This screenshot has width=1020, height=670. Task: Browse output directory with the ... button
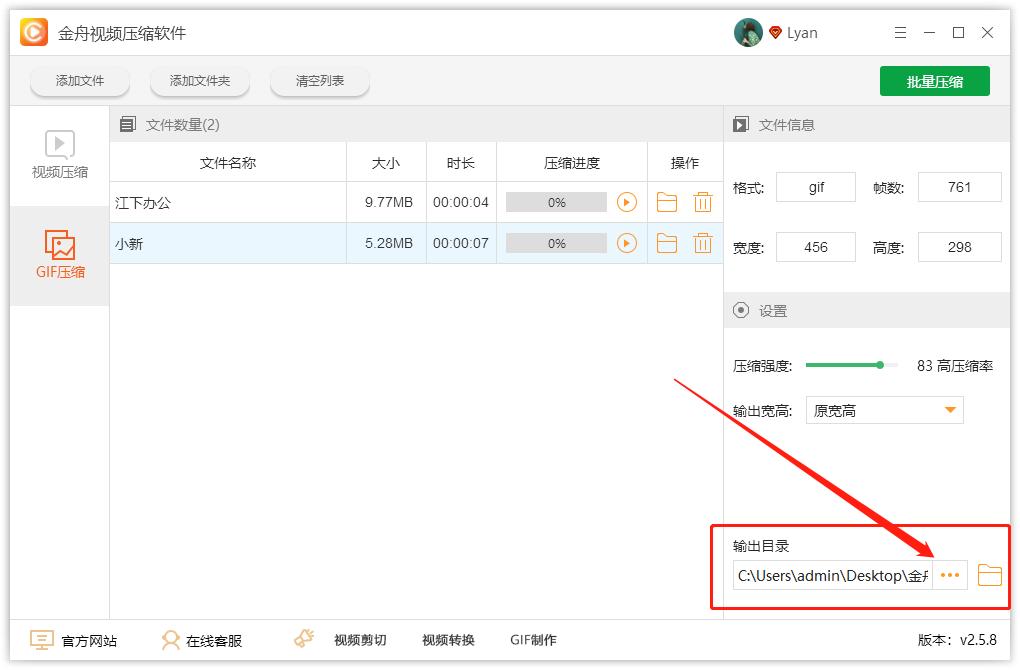coord(950,575)
